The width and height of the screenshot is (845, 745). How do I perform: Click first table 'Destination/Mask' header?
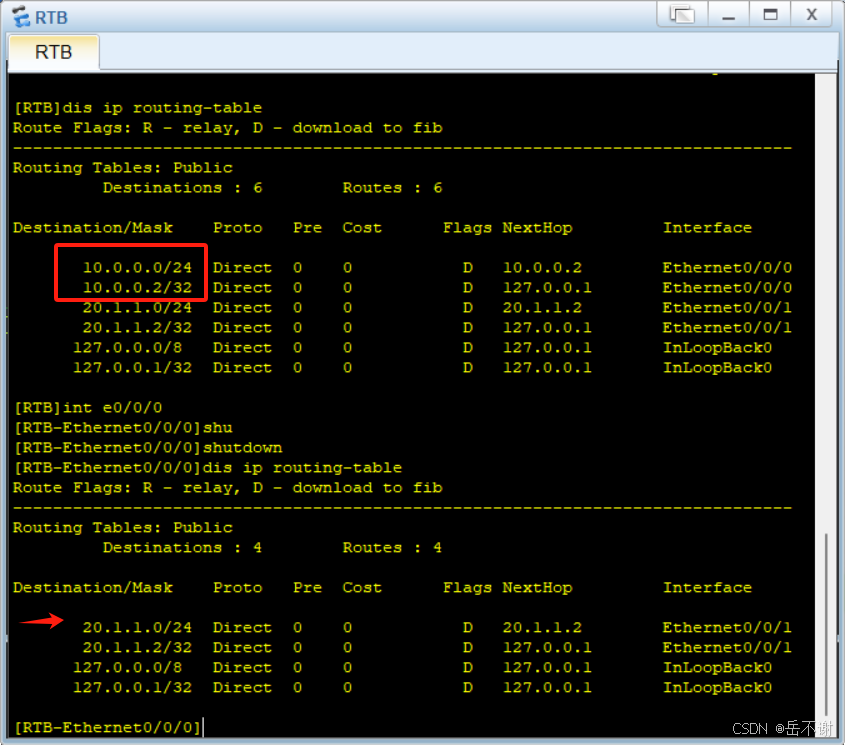[x=93, y=227]
